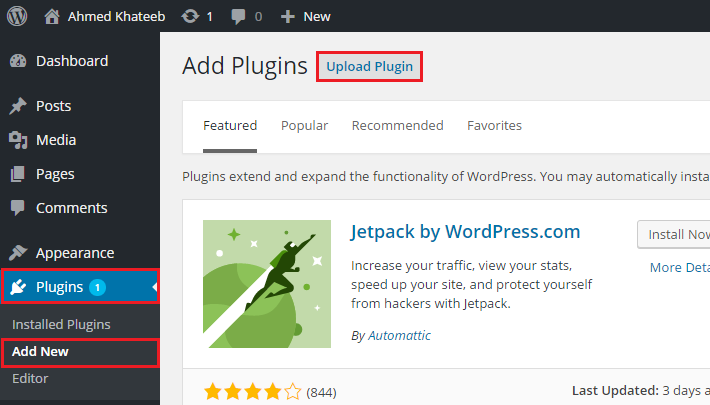Open the Automattic author link
Image resolution: width=710 pixels, height=405 pixels.
tap(399, 335)
